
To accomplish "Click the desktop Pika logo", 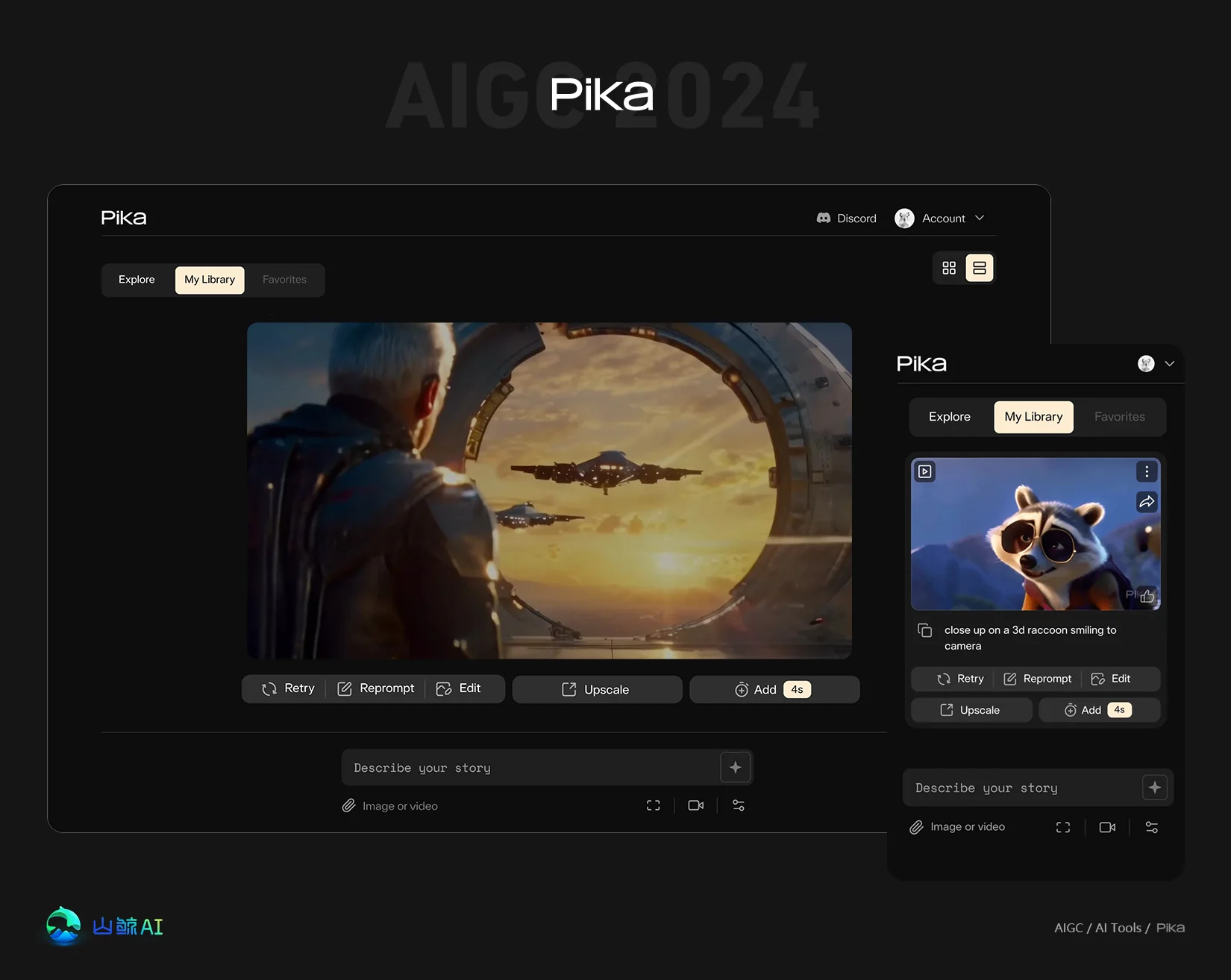I will [124, 218].
